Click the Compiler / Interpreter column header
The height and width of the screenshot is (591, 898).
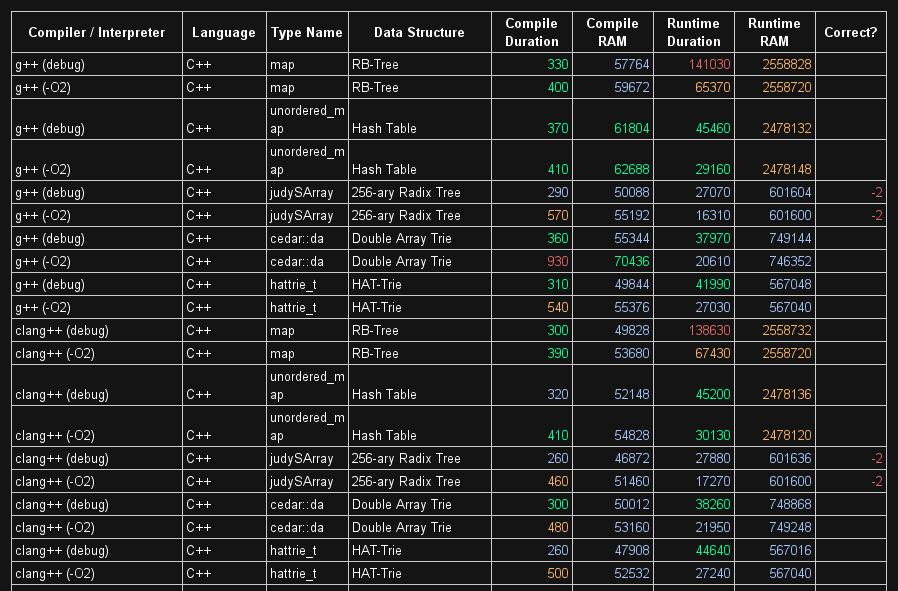click(x=97, y=33)
